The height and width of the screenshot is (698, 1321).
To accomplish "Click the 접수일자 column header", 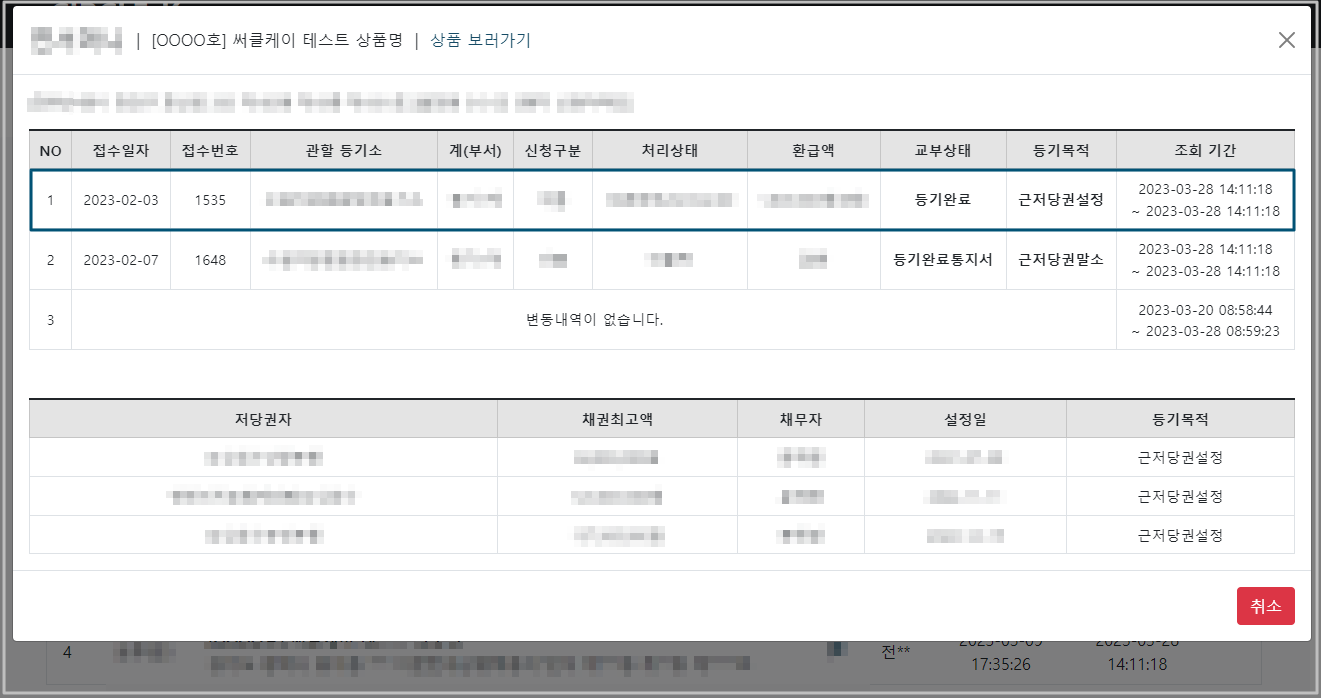I will tap(120, 151).
